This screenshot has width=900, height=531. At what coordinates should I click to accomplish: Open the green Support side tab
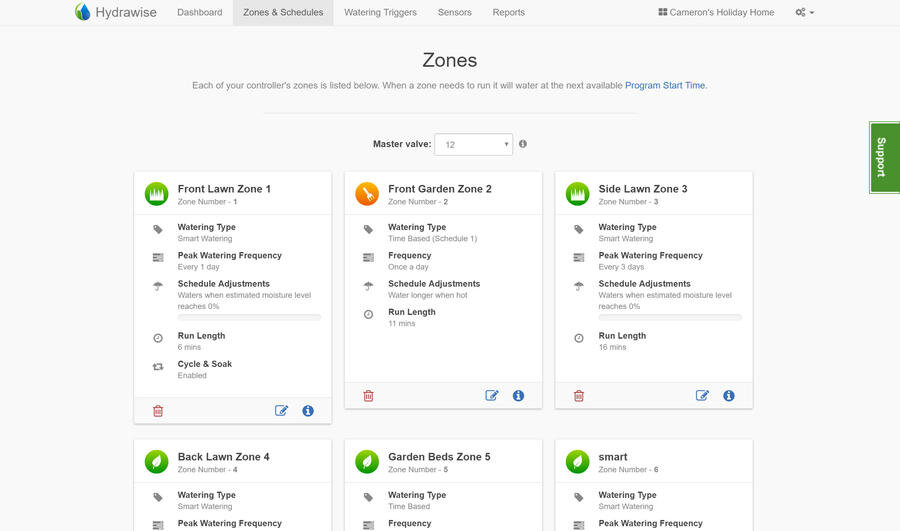point(885,157)
